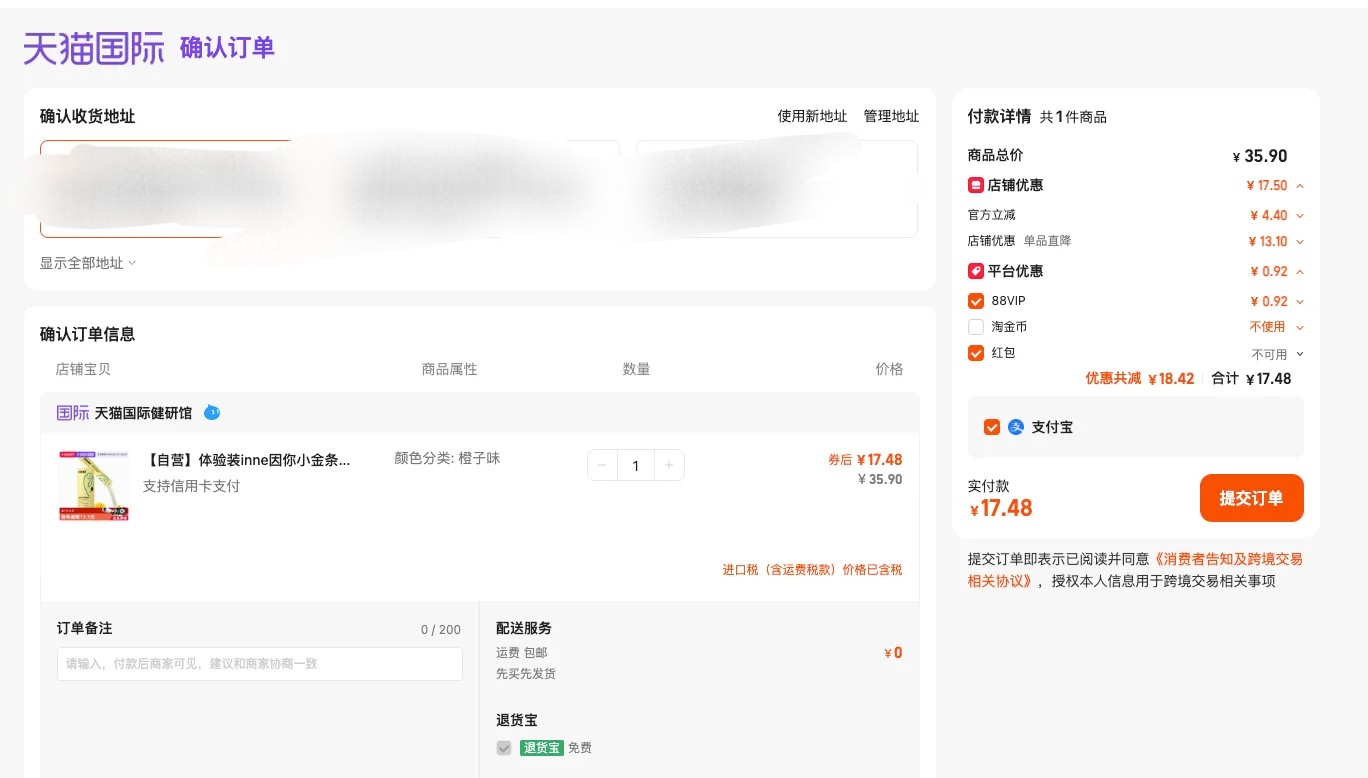Click the 确认订单 page title

(x=227, y=47)
